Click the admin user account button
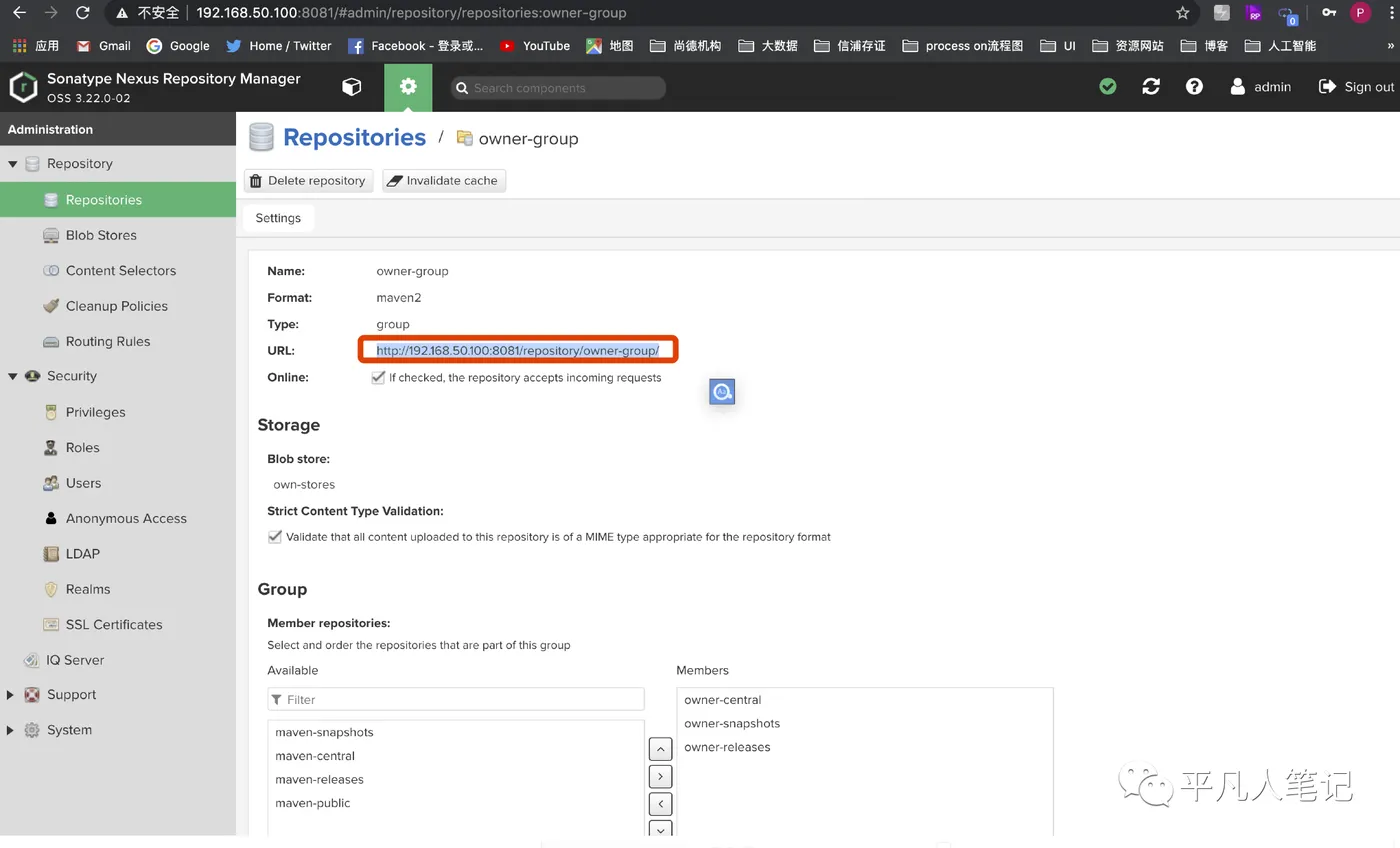Viewport: 1400px width, 848px height. point(1260,87)
